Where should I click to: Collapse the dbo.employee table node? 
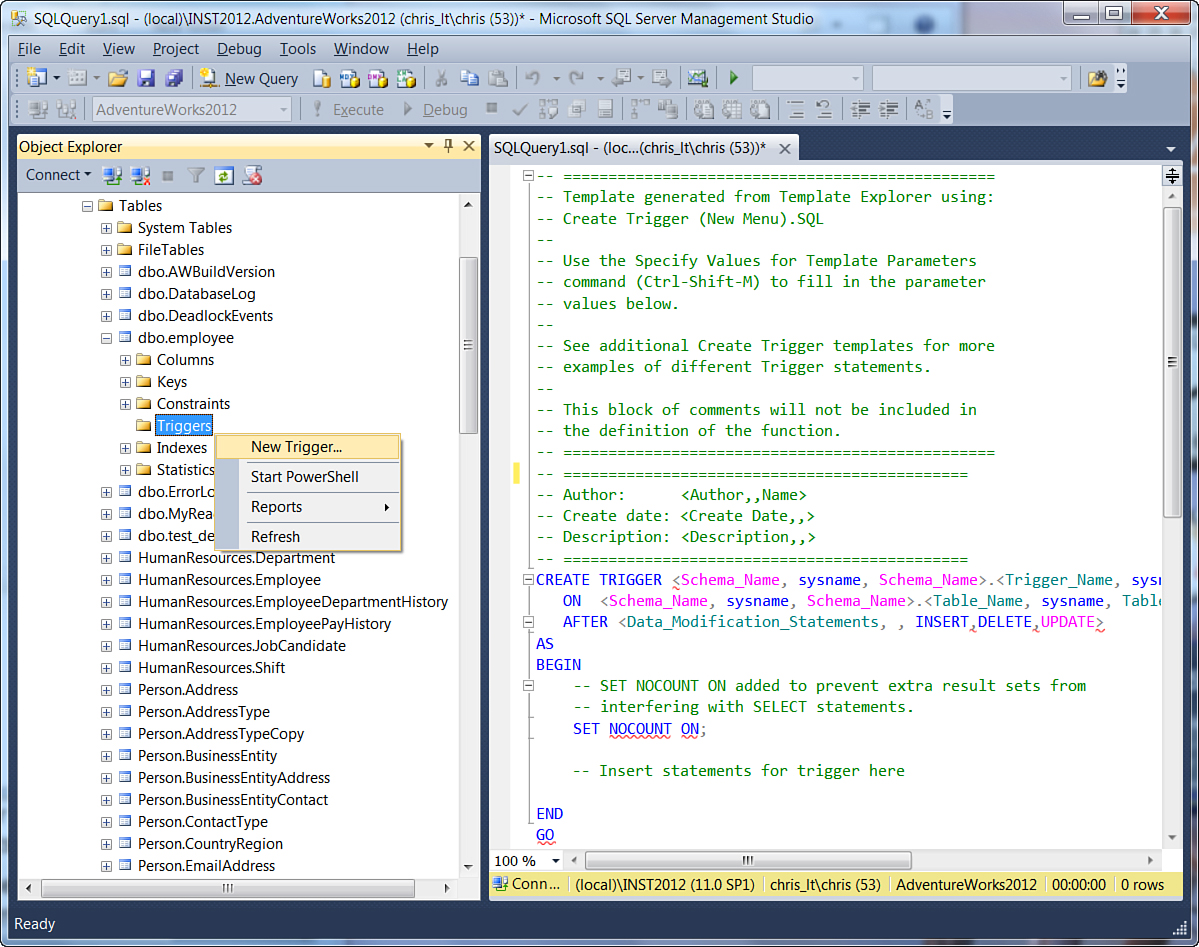coord(106,338)
